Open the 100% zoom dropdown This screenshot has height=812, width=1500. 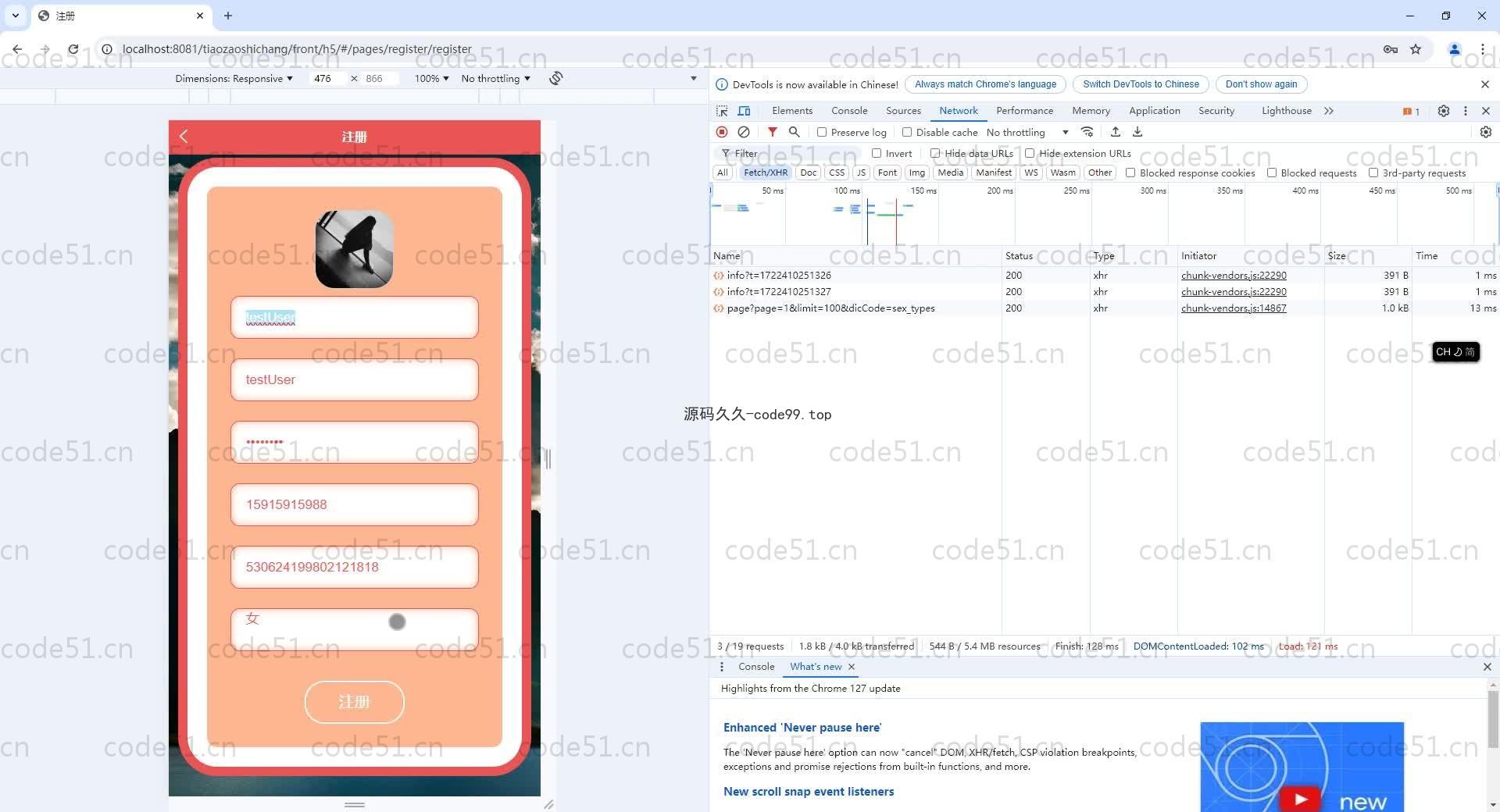click(x=431, y=78)
